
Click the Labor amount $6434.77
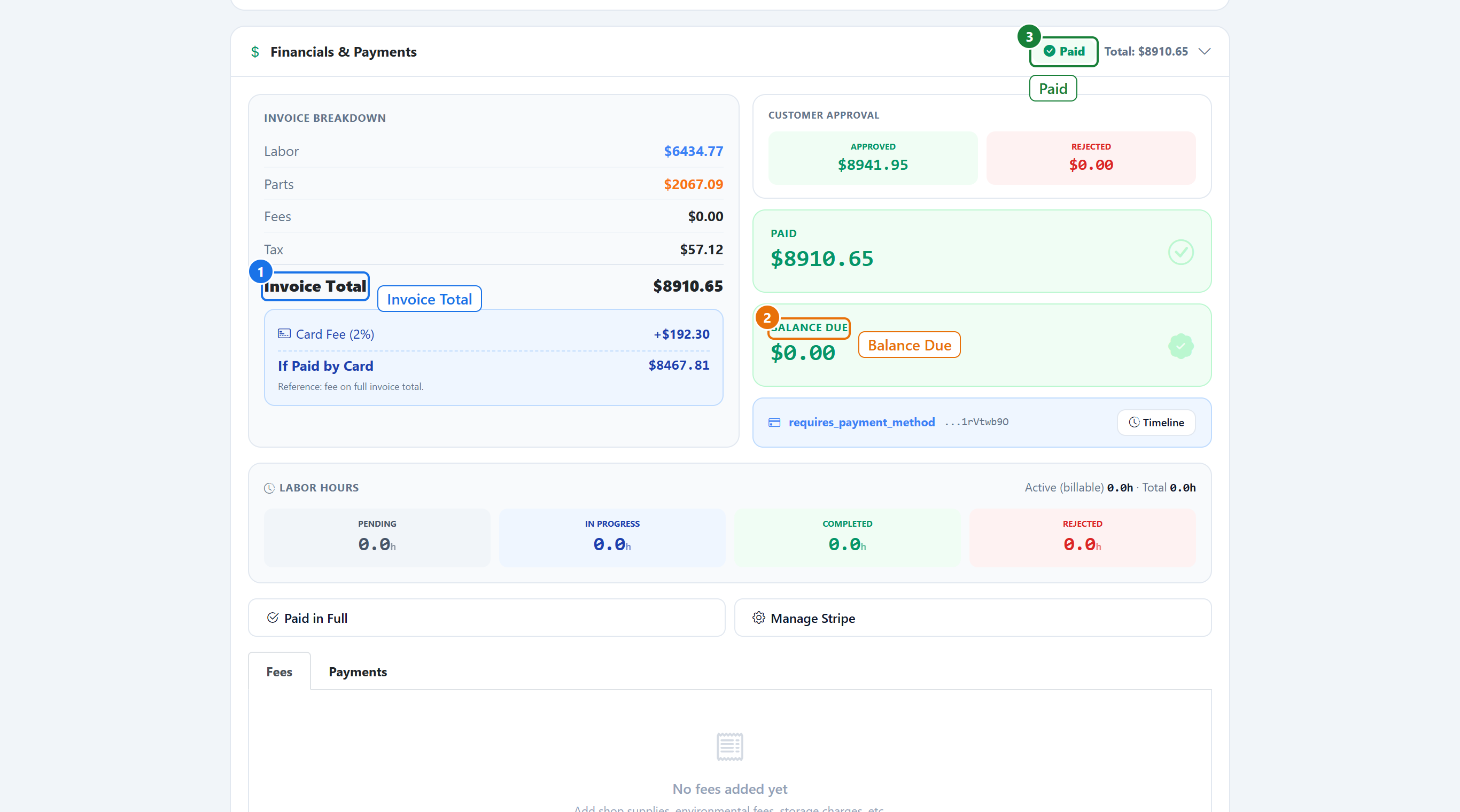click(x=693, y=151)
